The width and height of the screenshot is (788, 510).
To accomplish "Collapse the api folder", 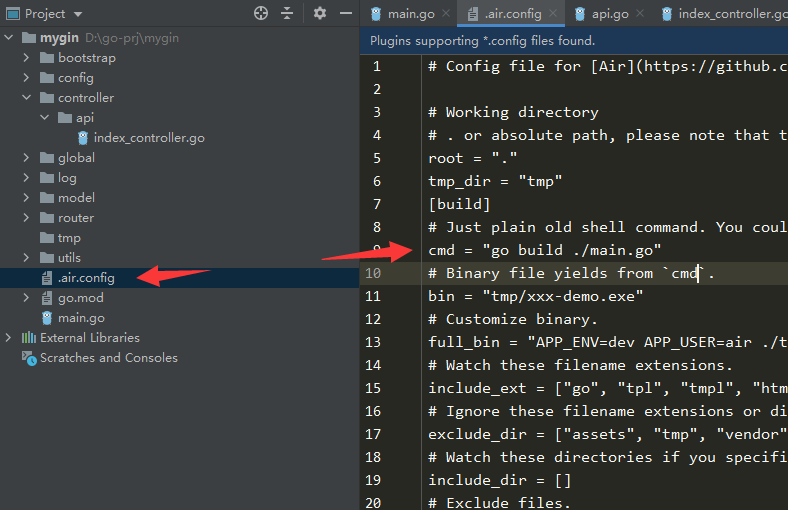I will (x=44, y=118).
